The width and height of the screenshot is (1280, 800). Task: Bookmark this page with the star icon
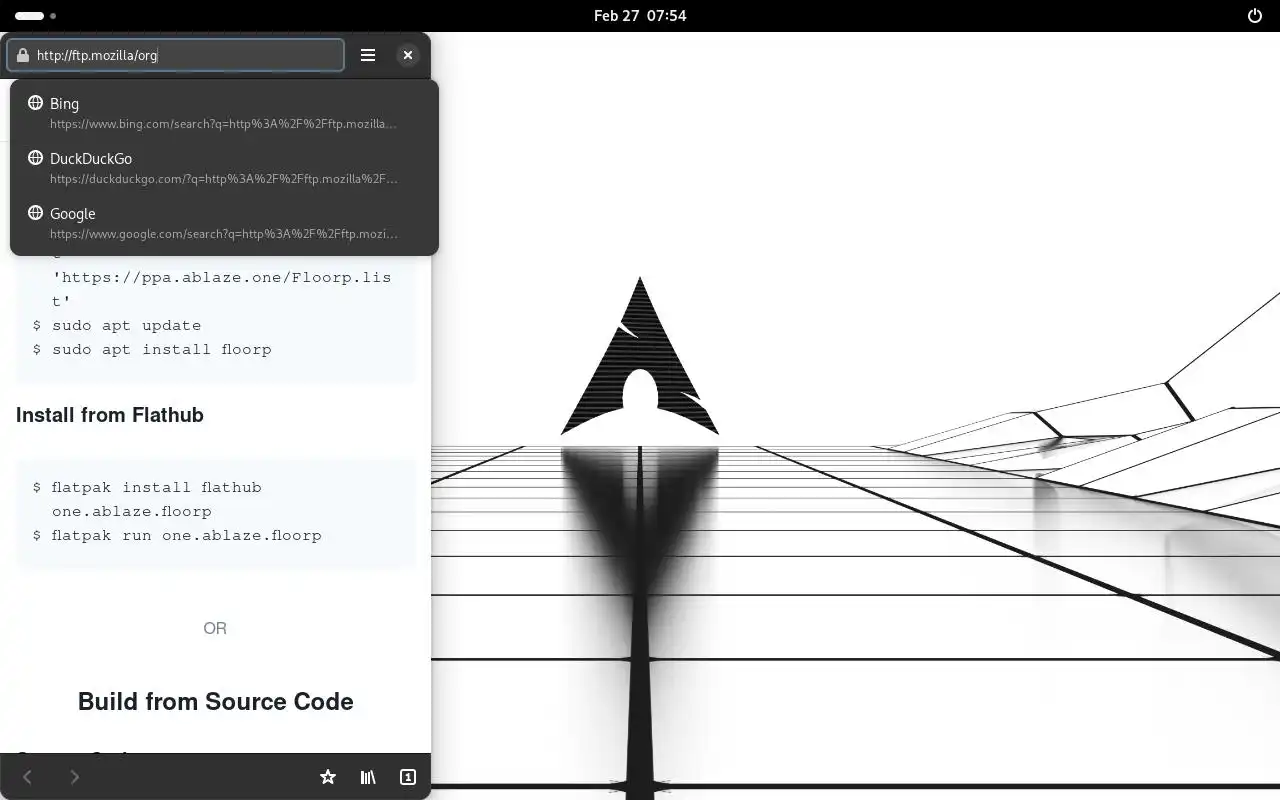(x=327, y=777)
